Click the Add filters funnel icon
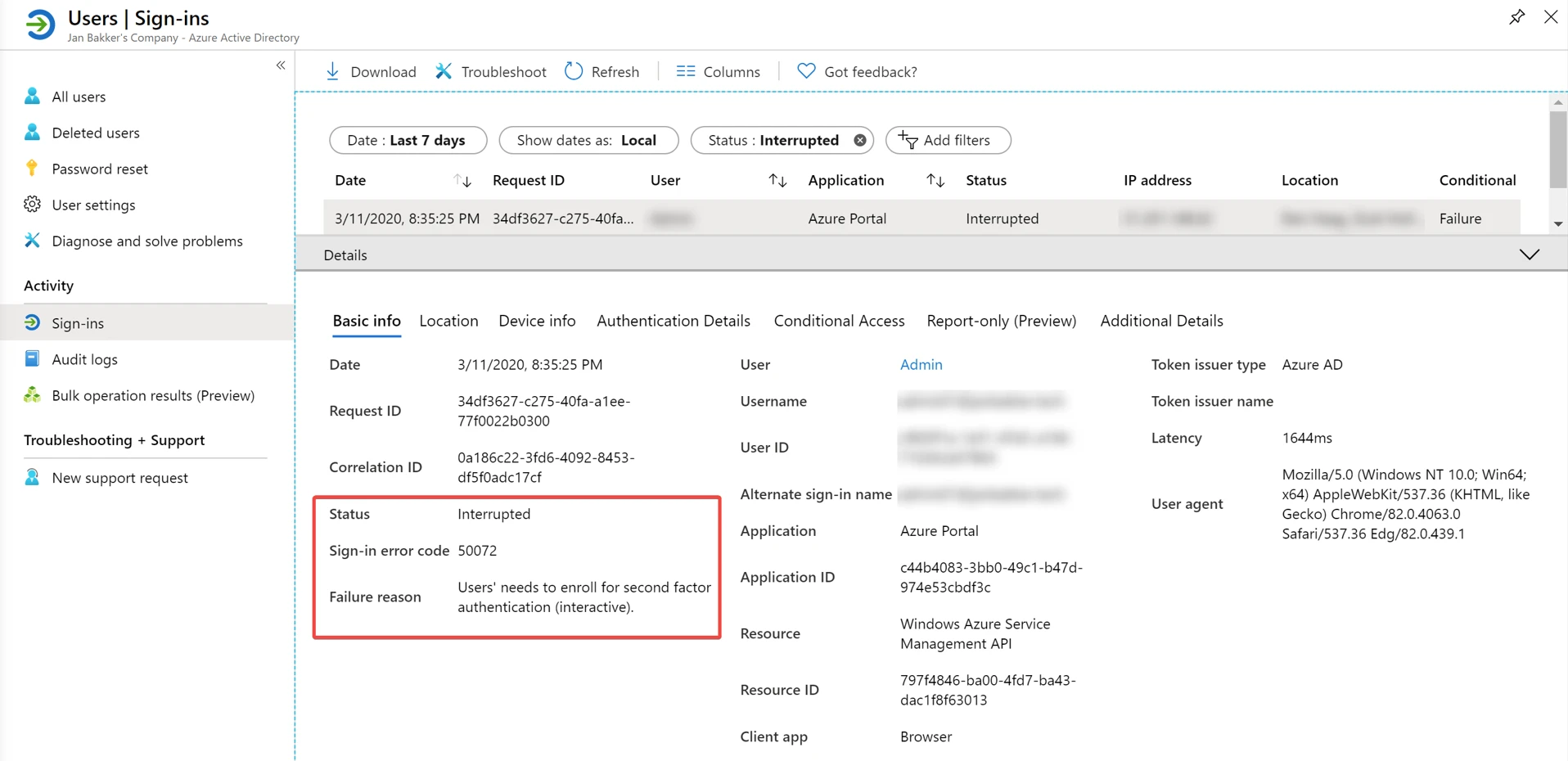Image resolution: width=1568 pixels, height=761 pixels. tap(908, 140)
